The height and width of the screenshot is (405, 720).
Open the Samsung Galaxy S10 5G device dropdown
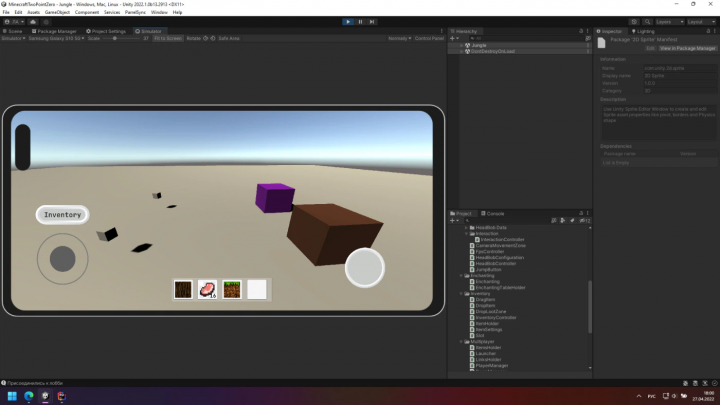(x=56, y=39)
